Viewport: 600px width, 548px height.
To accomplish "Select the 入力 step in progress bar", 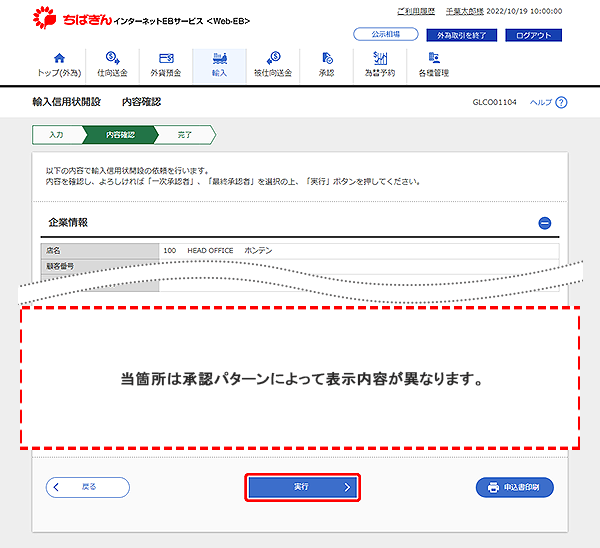I will (57, 135).
